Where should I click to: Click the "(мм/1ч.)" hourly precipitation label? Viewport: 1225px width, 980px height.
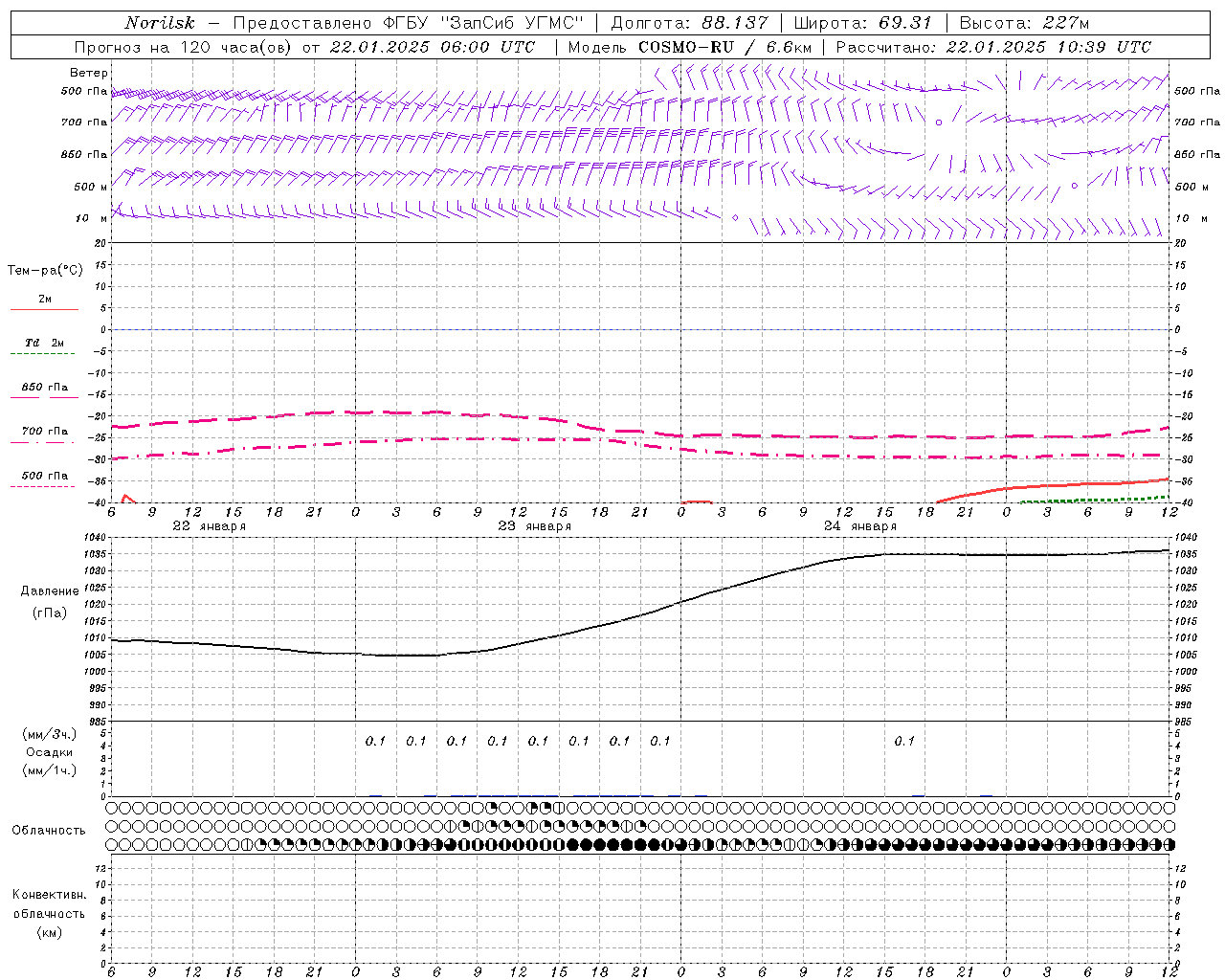point(50,770)
